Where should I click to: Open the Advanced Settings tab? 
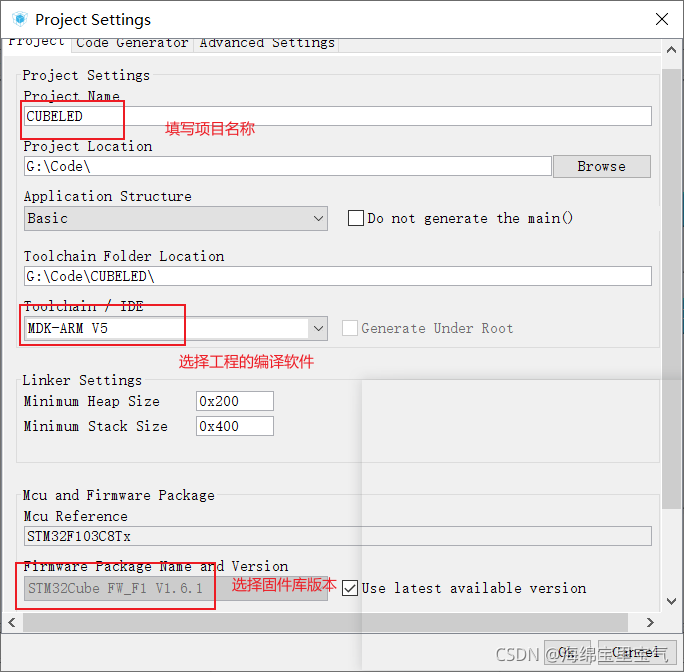267,44
